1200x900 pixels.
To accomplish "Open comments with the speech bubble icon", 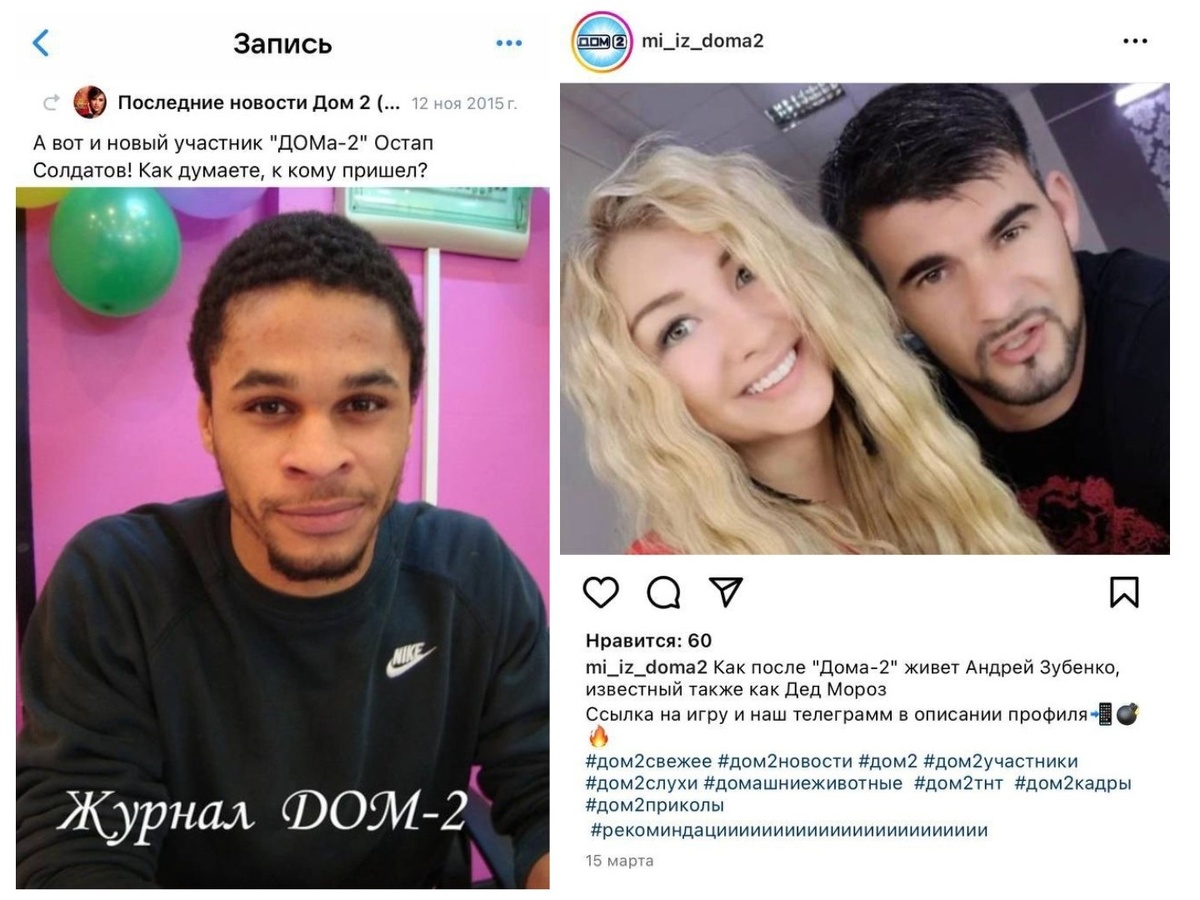I will 663,592.
